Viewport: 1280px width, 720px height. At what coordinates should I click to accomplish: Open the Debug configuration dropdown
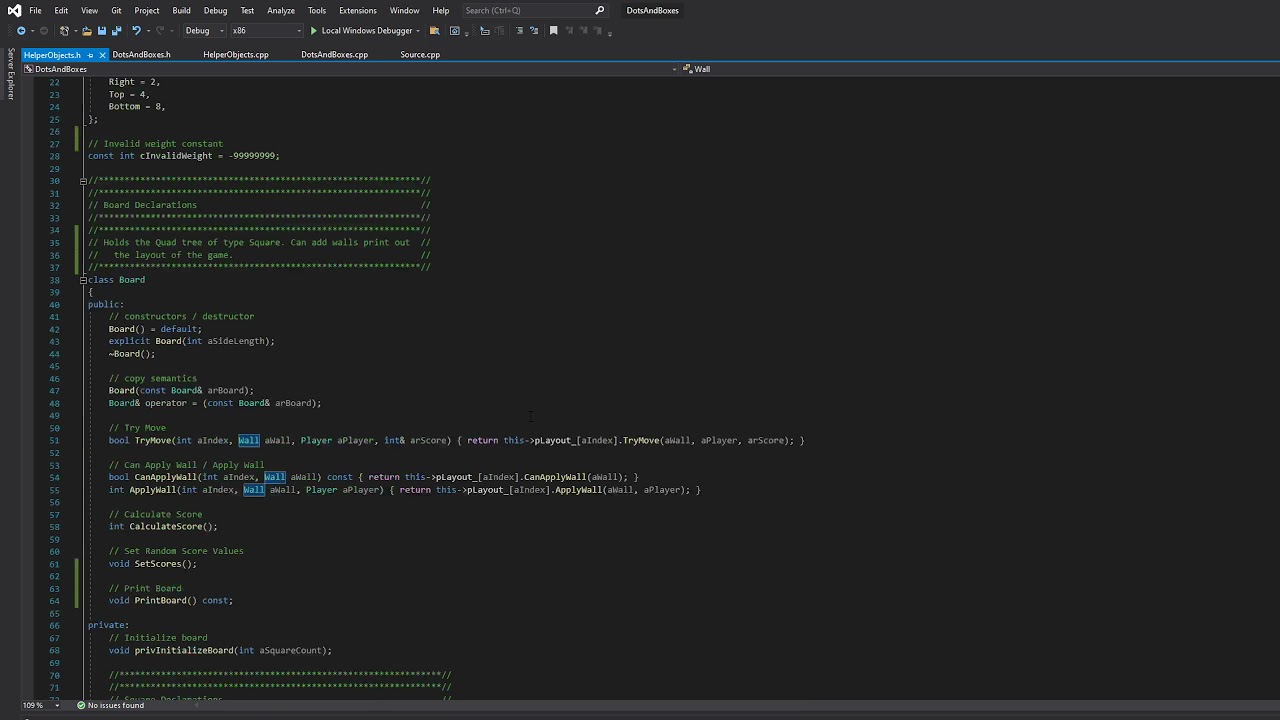coord(203,31)
